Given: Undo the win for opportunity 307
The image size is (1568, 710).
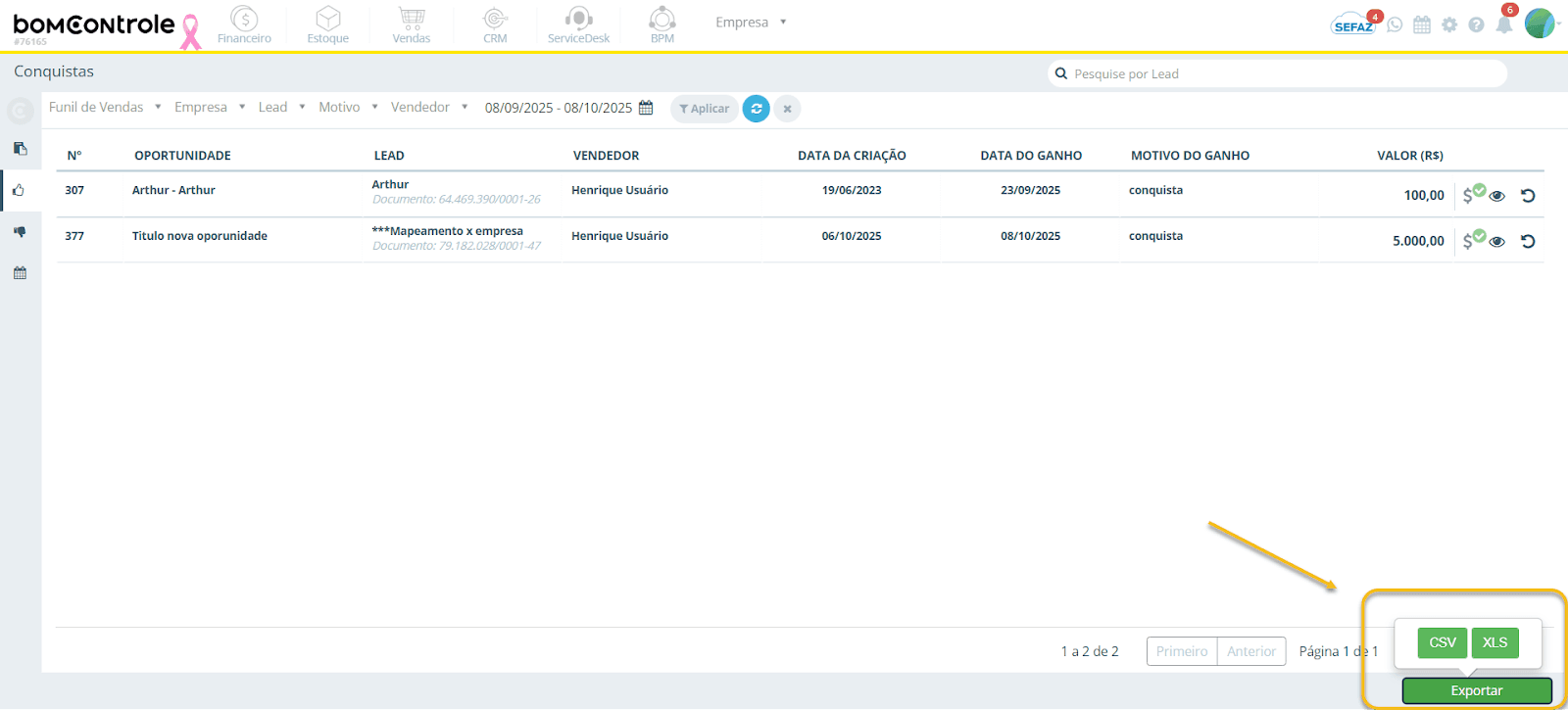Looking at the screenshot, I should point(1528,196).
